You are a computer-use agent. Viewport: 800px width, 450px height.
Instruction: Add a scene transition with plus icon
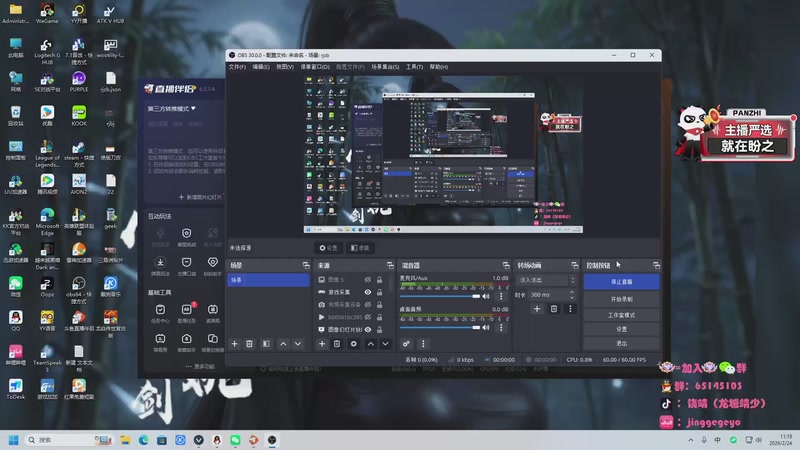click(537, 309)
